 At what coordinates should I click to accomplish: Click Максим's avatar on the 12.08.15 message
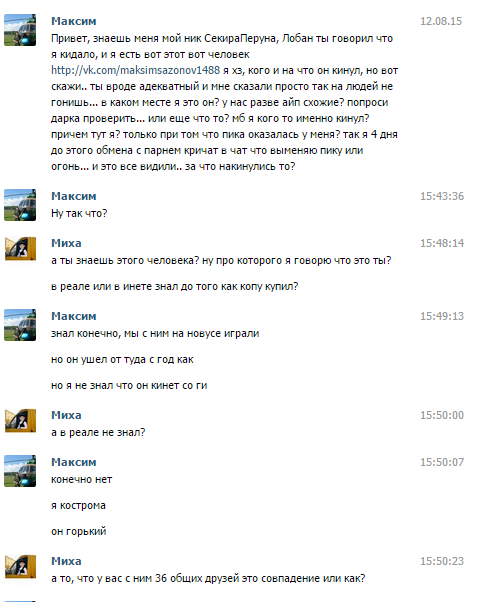coord(20,30)
